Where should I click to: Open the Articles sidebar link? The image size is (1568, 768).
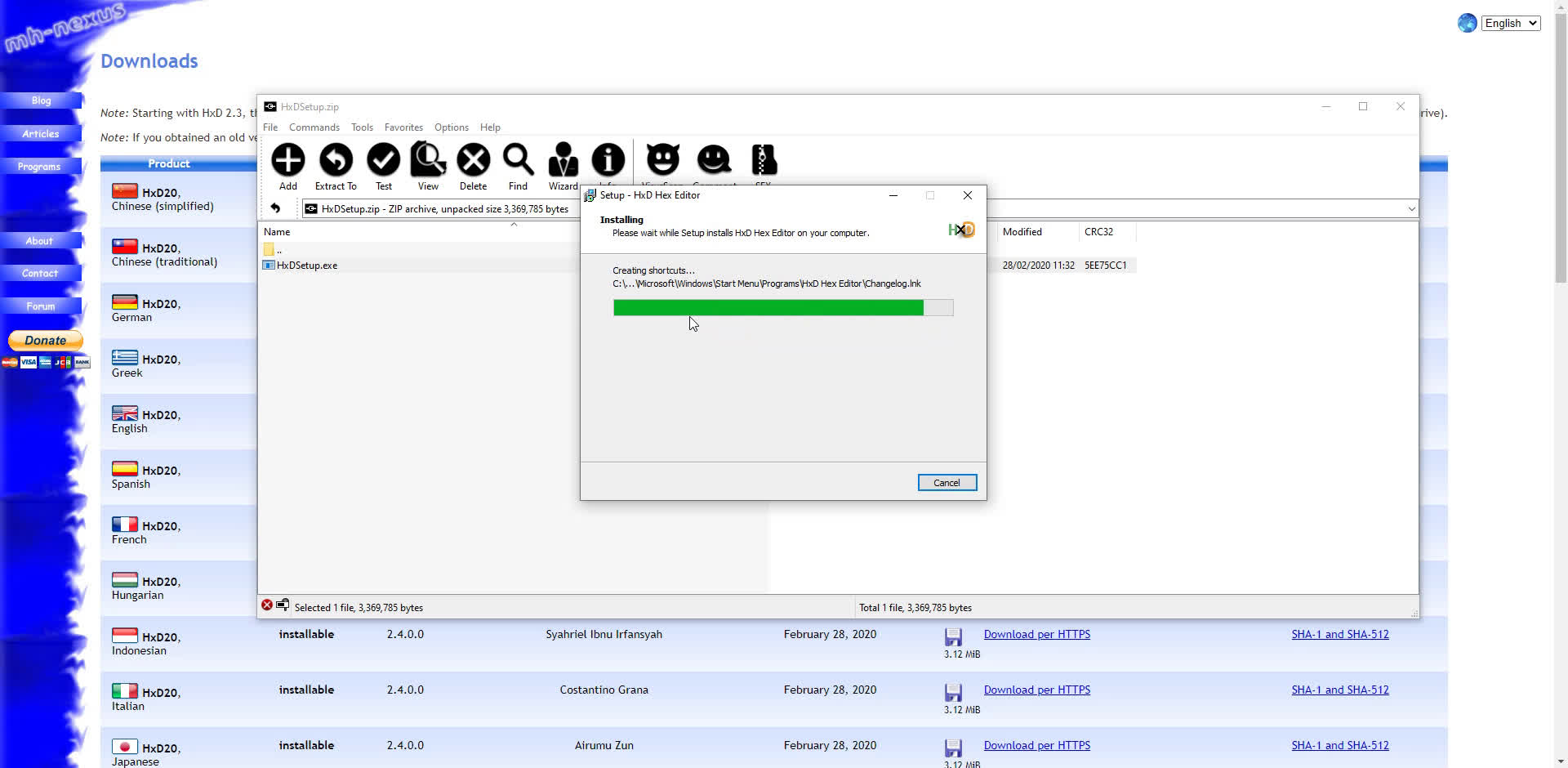pyautogui.click(x=41, y=134)
